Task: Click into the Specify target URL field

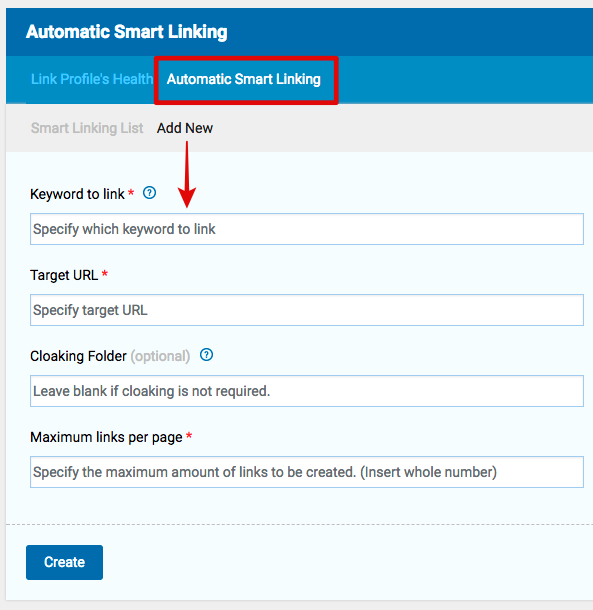Action: (307, 310)
